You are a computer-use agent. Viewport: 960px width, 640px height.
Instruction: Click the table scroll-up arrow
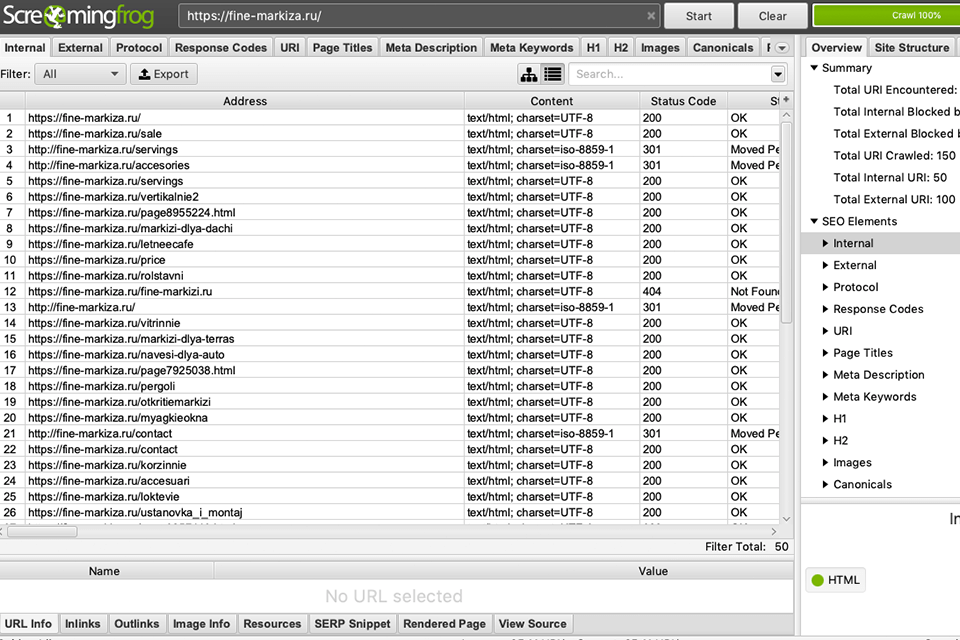[787, 115]
